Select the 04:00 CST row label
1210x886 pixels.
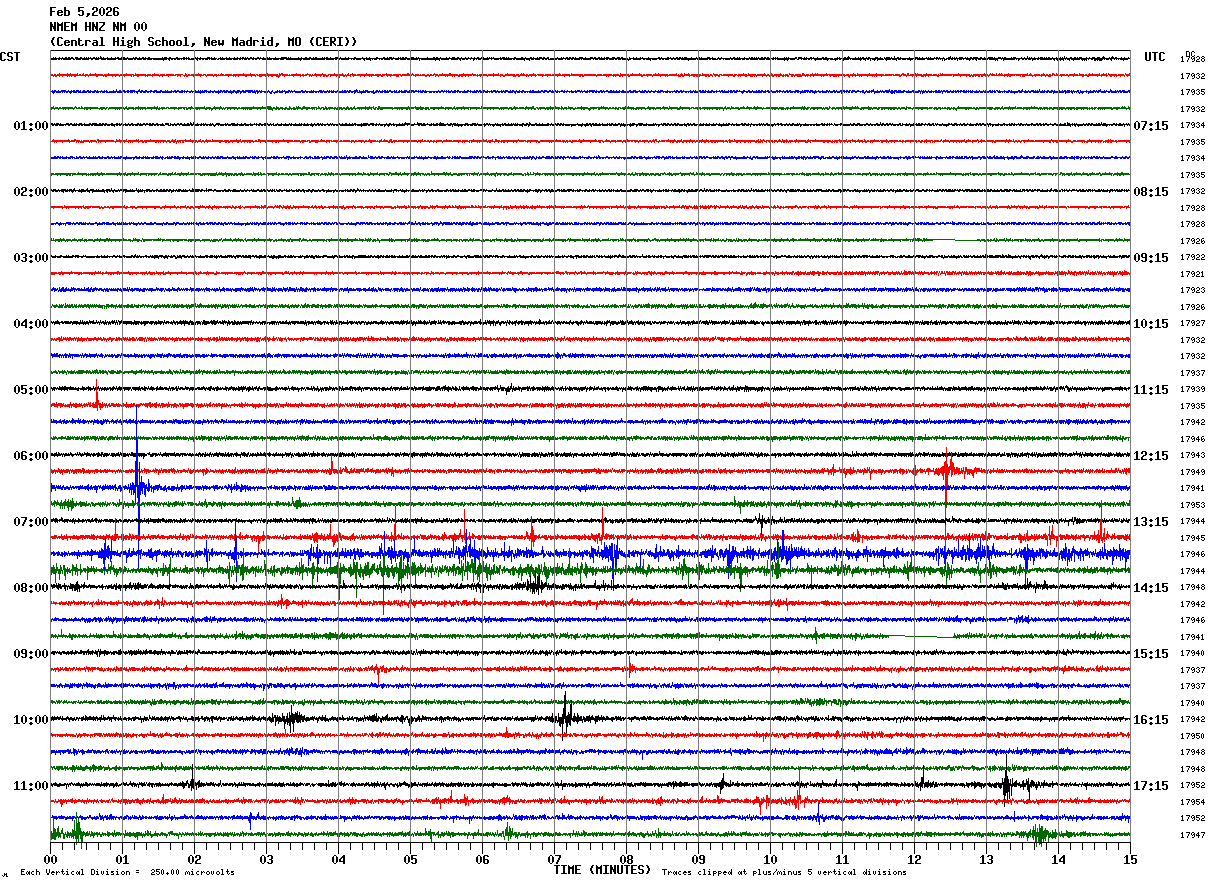coord(31,324)
